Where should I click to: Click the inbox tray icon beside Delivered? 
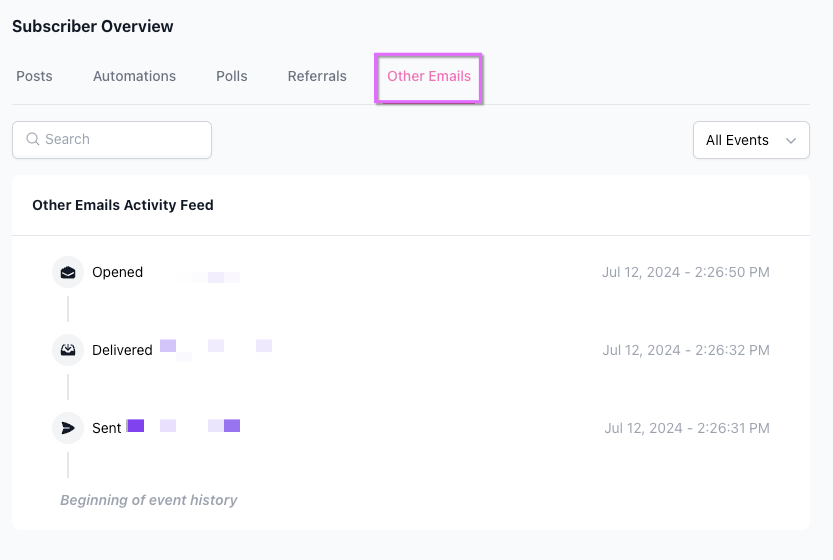68,350
